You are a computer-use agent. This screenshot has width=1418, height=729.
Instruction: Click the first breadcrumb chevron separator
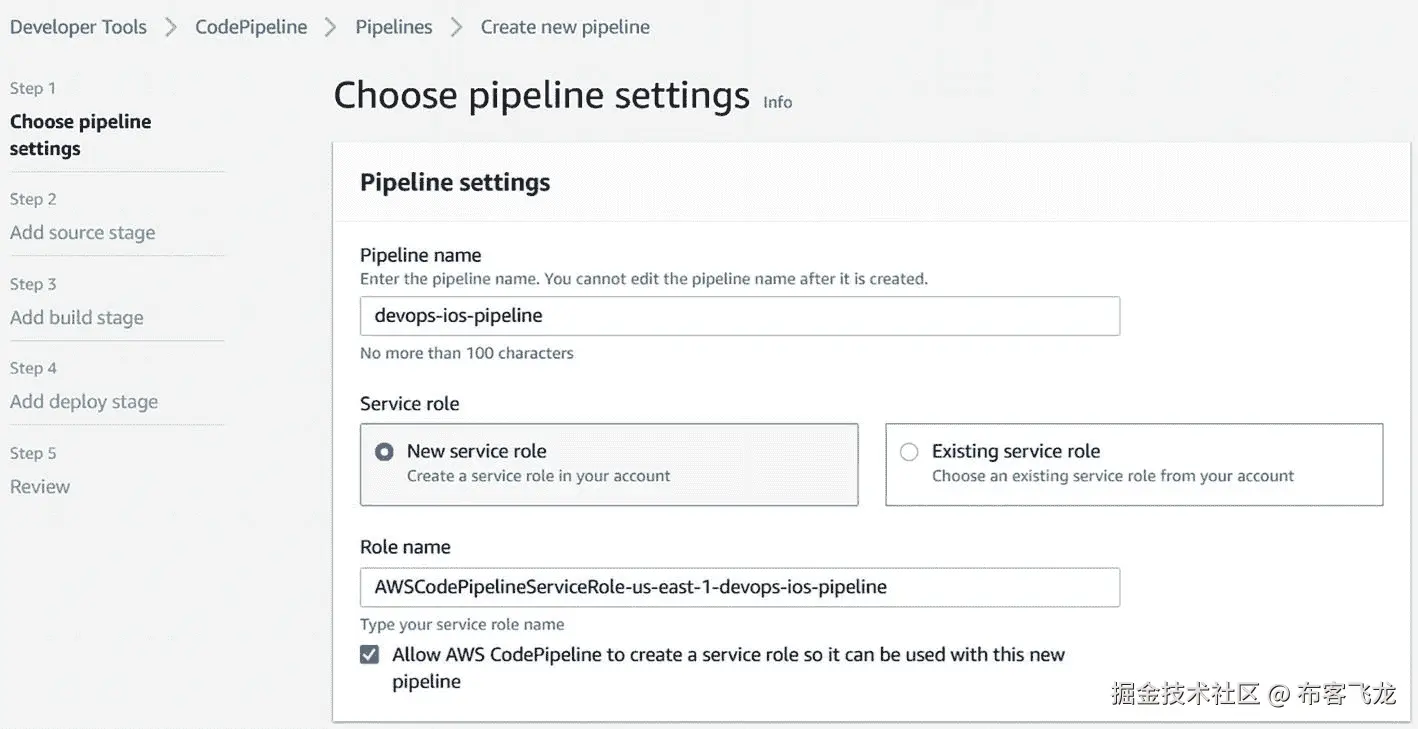[171, 28]
